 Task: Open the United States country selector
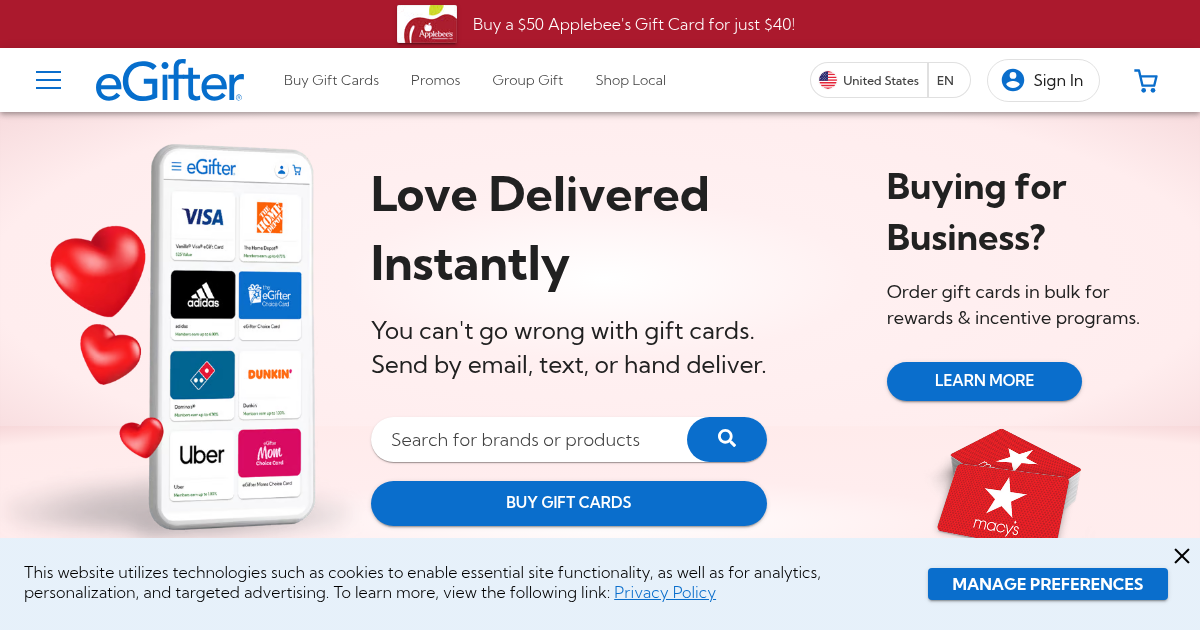(x=868, y=80)
